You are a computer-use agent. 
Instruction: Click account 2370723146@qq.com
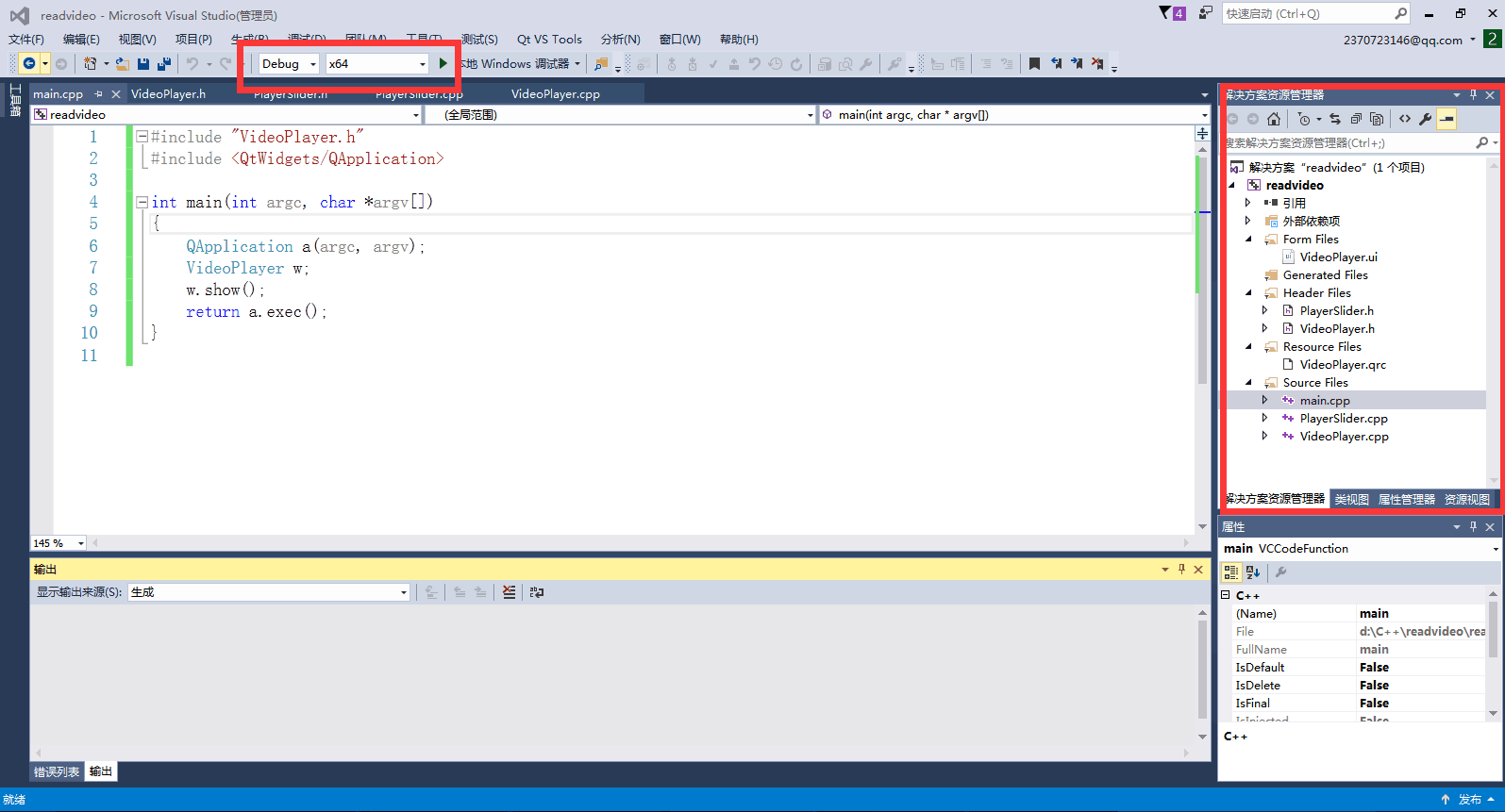click(x=1403, y=41)
